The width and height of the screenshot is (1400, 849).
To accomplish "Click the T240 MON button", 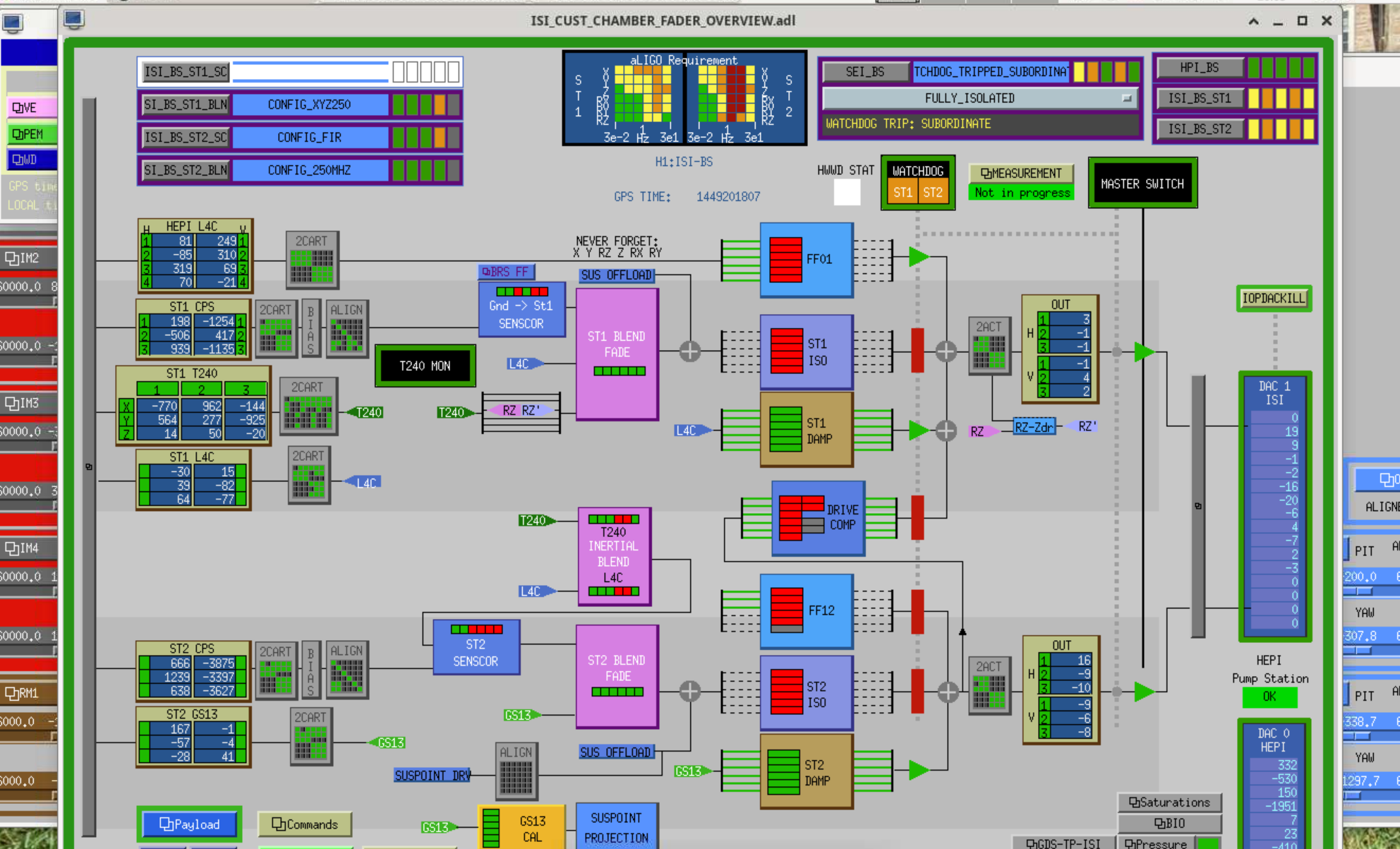I will (425, 366).
